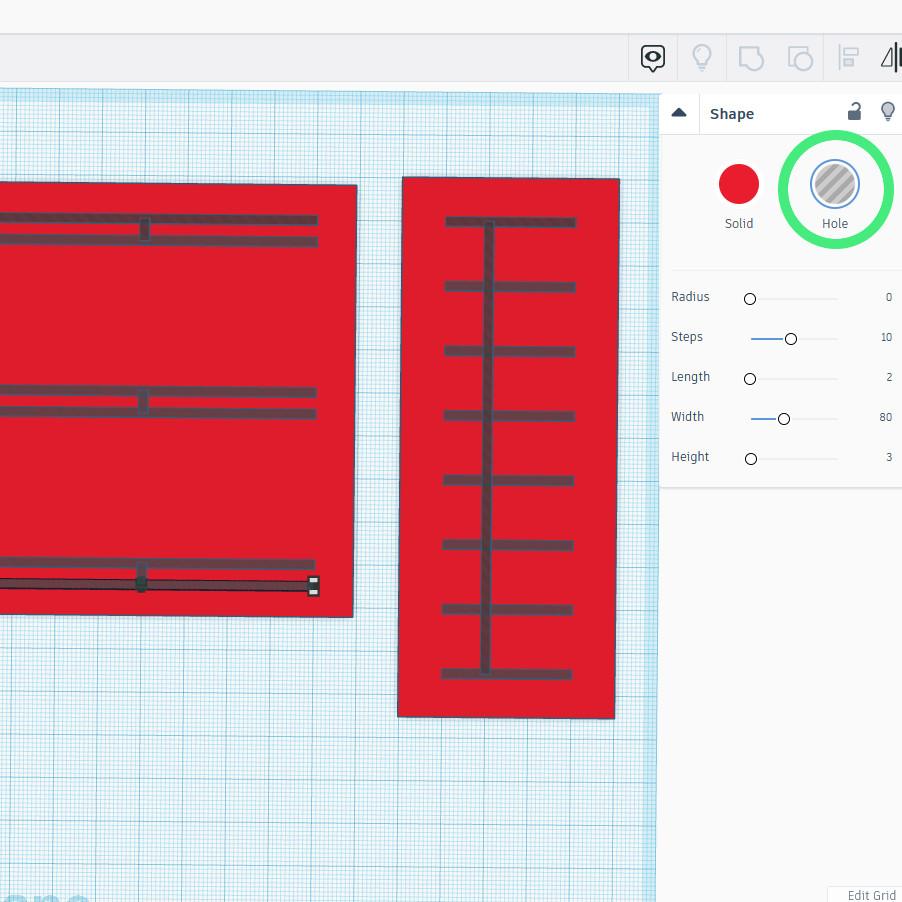Click the Length value 2 field
The width and height of the screenshot is (902, 902).
[x=888, y=377]
